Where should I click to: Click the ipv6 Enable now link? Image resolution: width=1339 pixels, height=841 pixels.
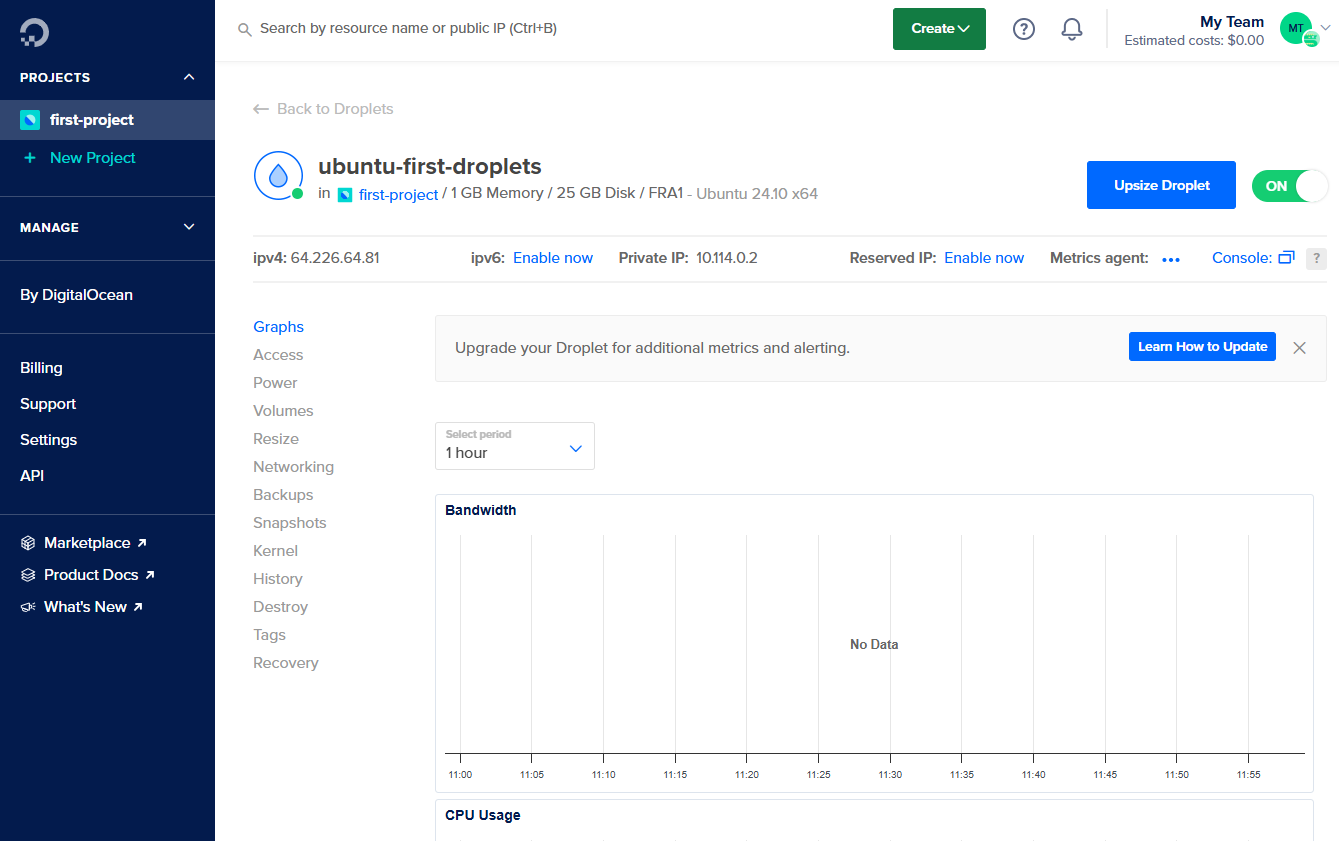[553, 258]
